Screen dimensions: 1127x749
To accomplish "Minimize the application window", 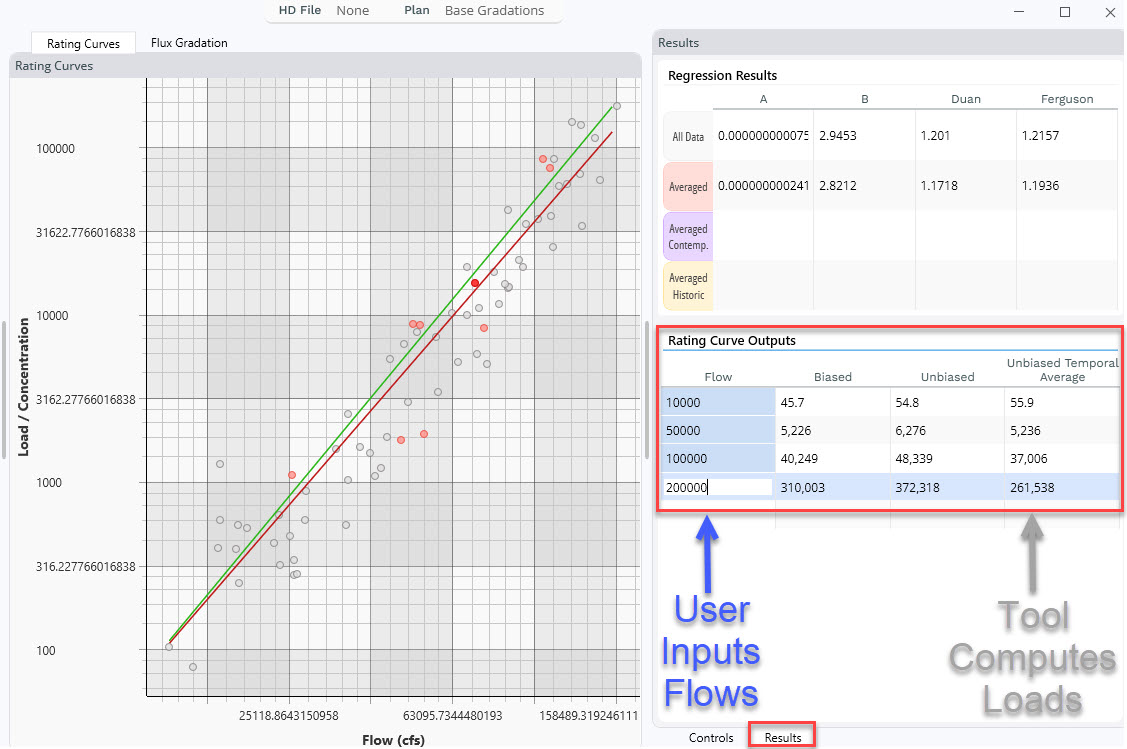I will (x=1019, y=12).
